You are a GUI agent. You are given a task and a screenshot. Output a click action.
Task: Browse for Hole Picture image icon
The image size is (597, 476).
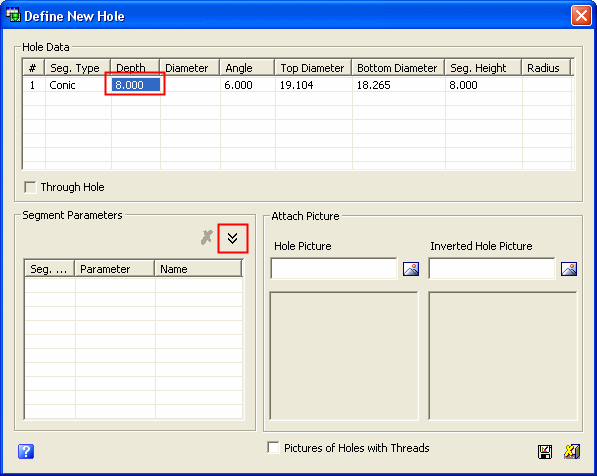(411, 269)
